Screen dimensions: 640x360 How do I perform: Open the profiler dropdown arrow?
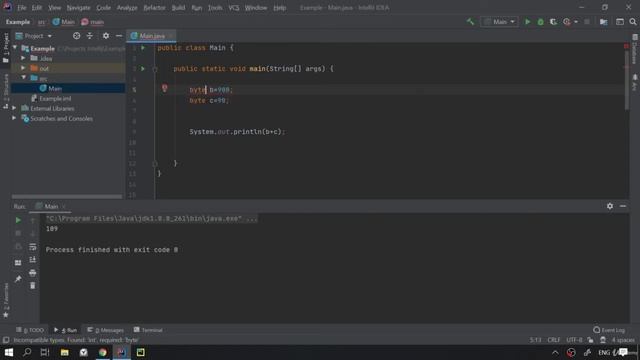click(x=576, y=22)
